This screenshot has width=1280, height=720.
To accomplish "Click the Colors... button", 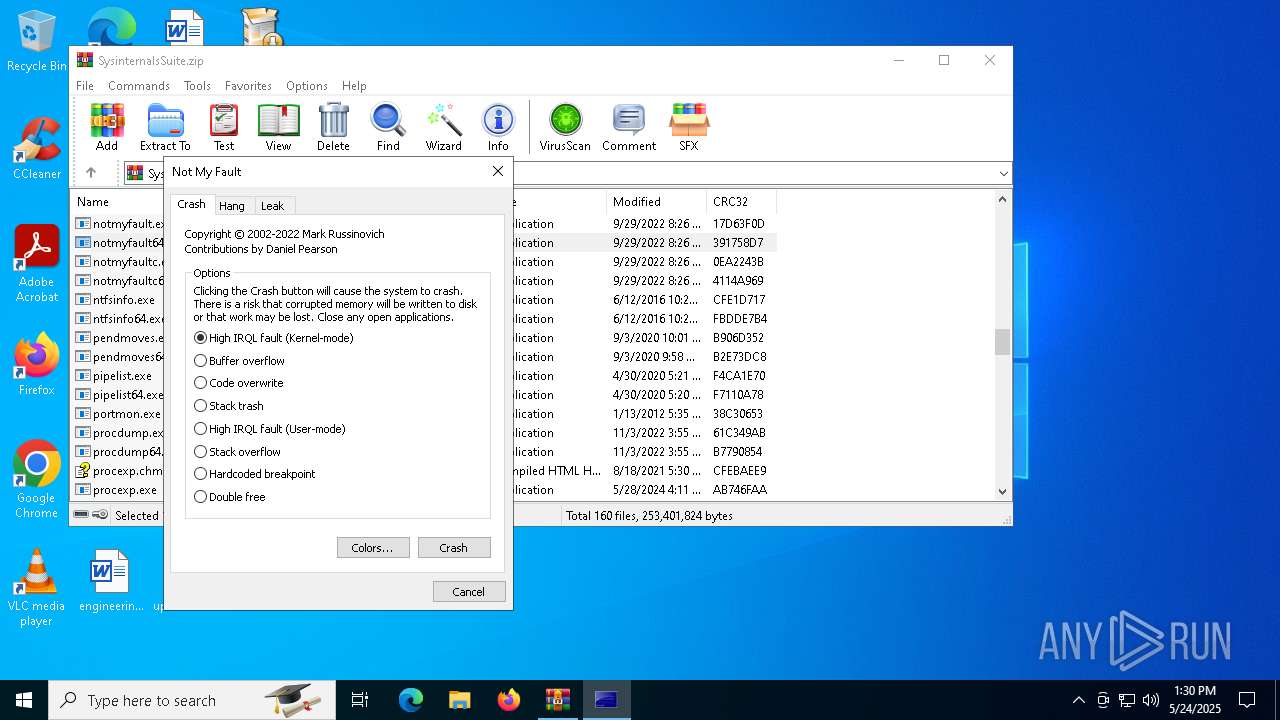I will (373, 548).
